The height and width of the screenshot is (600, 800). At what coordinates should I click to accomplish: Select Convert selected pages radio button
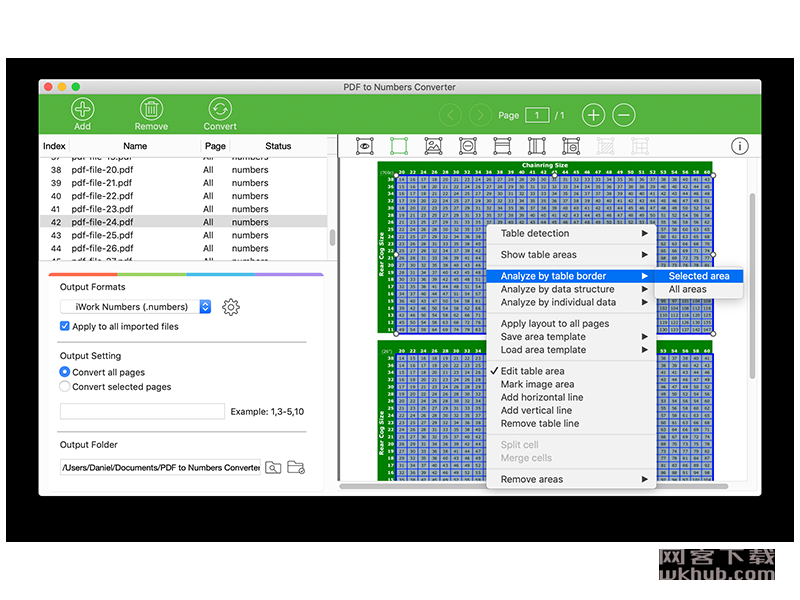[65, 387]
